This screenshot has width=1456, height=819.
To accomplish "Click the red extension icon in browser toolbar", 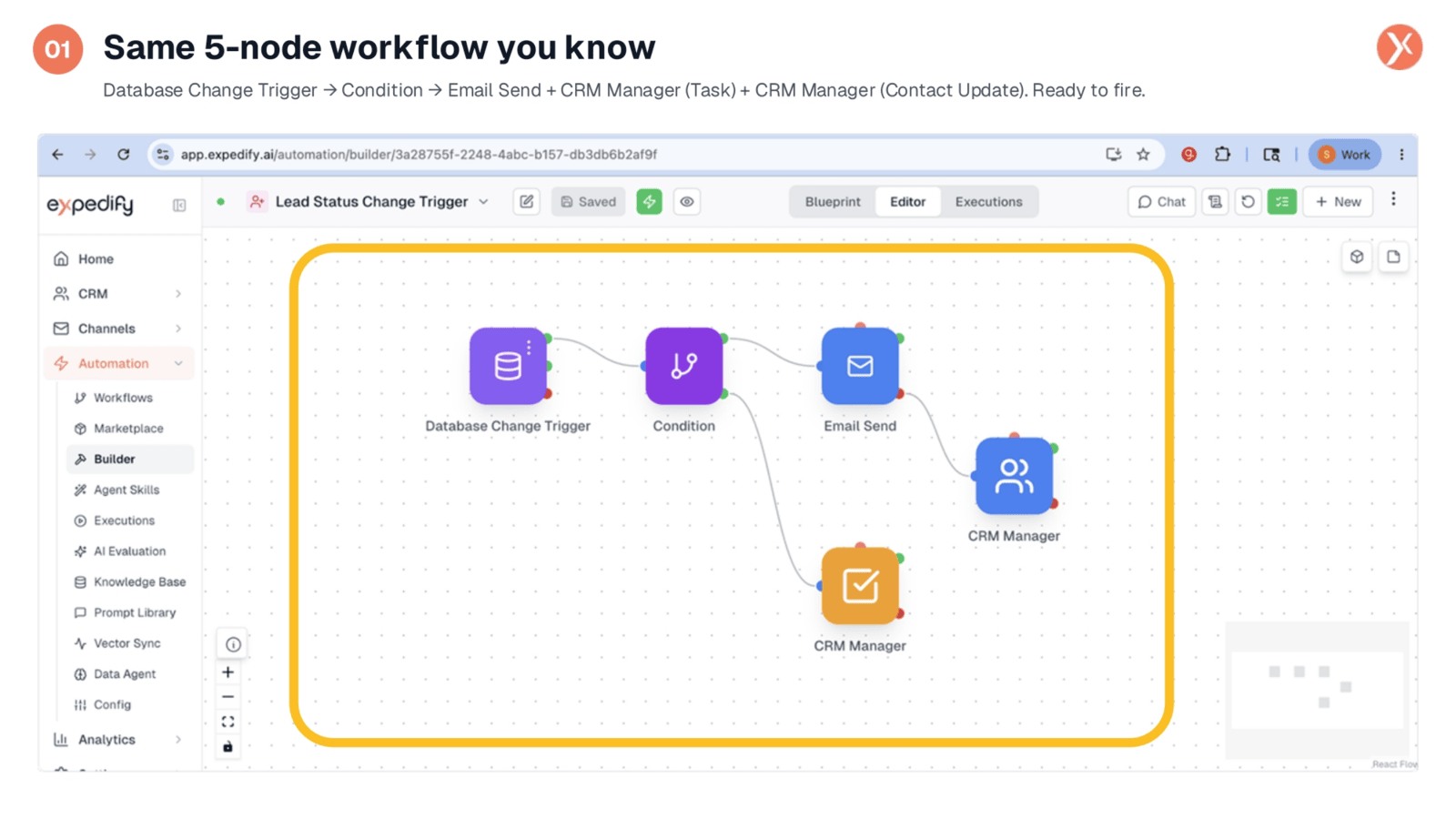I will pyautogui.click(x=1188, y=155).
